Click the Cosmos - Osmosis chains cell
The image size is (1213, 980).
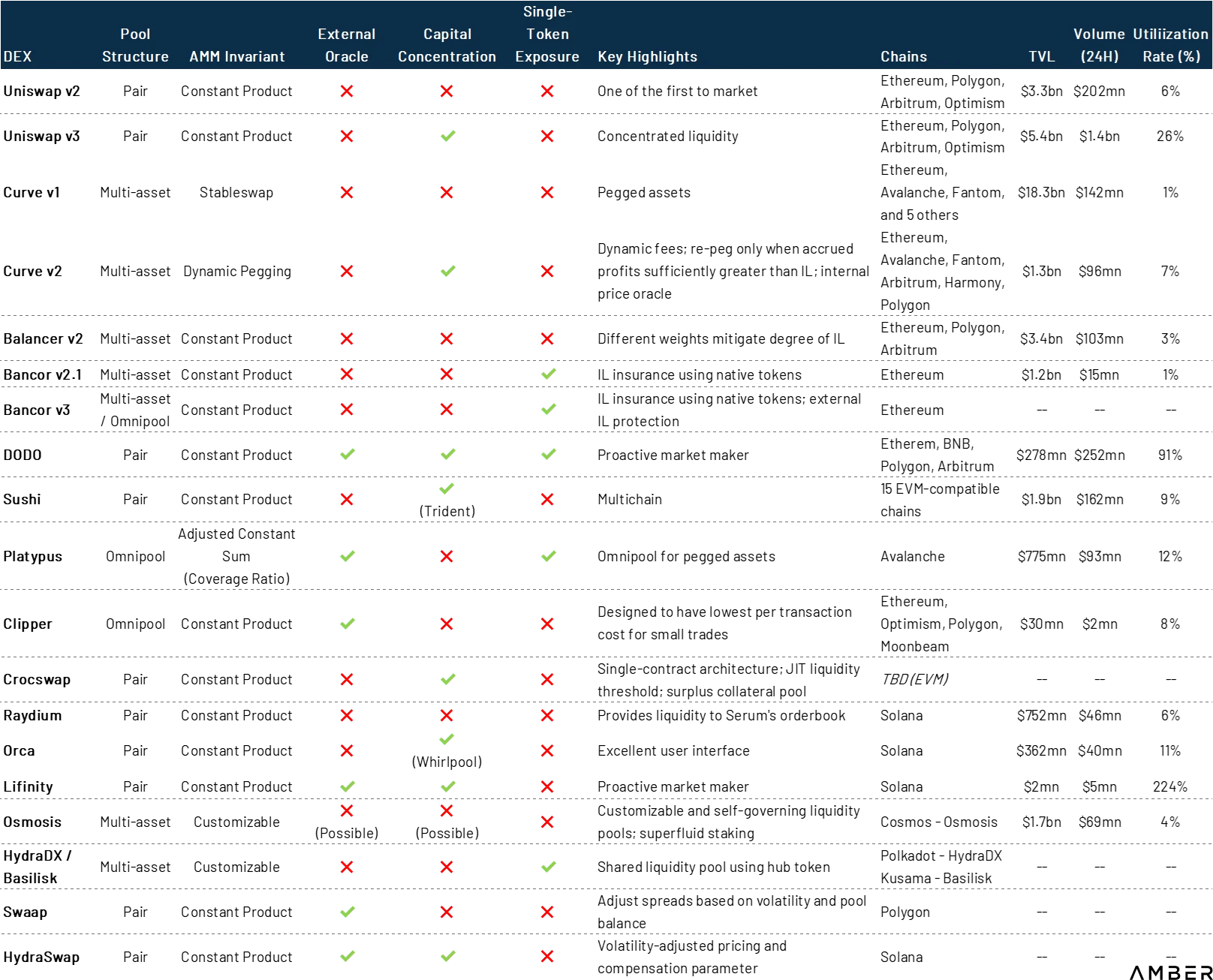tap(939, 822)
